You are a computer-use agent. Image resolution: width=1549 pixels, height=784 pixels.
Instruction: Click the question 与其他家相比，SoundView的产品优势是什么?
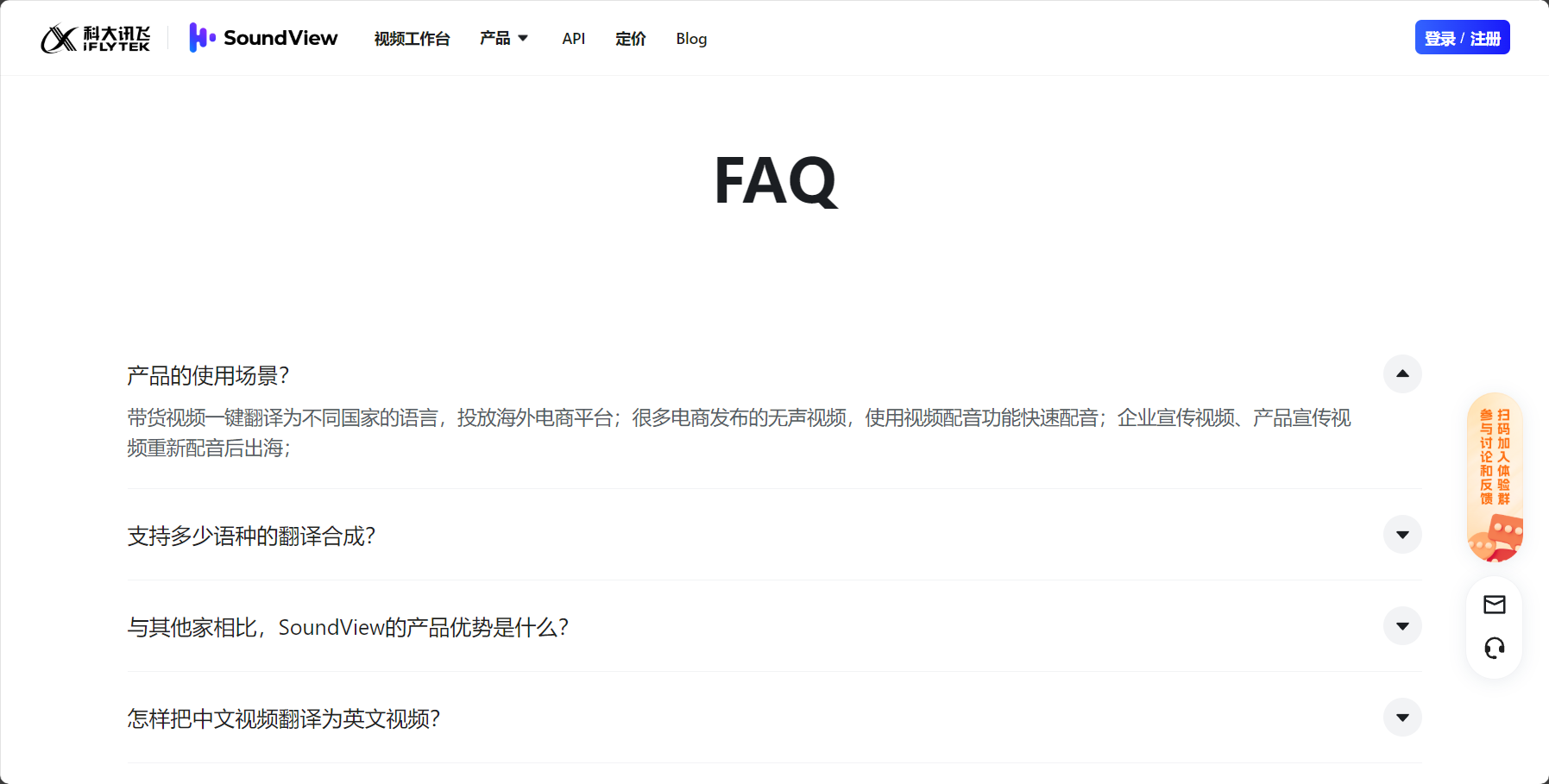[348, 628]
